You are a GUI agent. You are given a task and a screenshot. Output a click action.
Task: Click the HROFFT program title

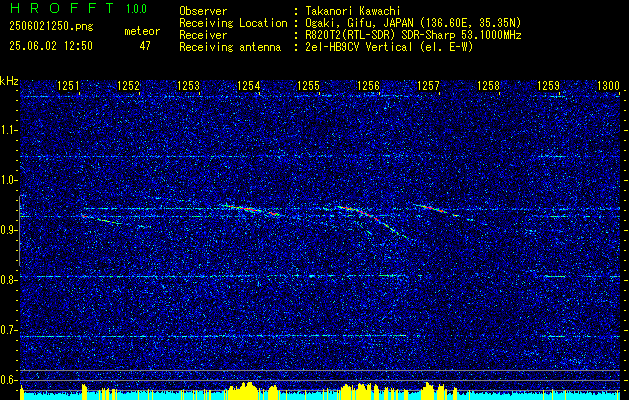click(62, 8)
